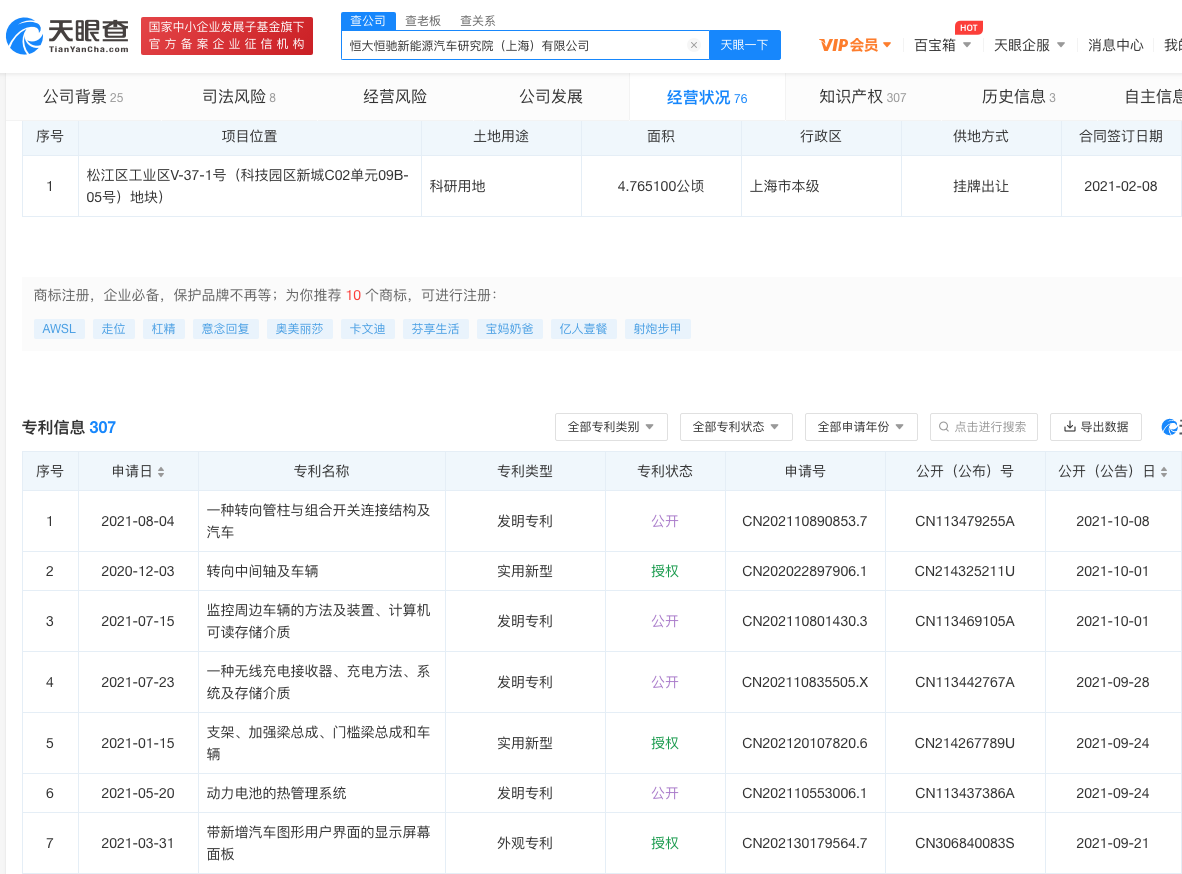
Task: Expand the 百宝箱 menu
Action: pyautogui.click(x=942, y=45)
